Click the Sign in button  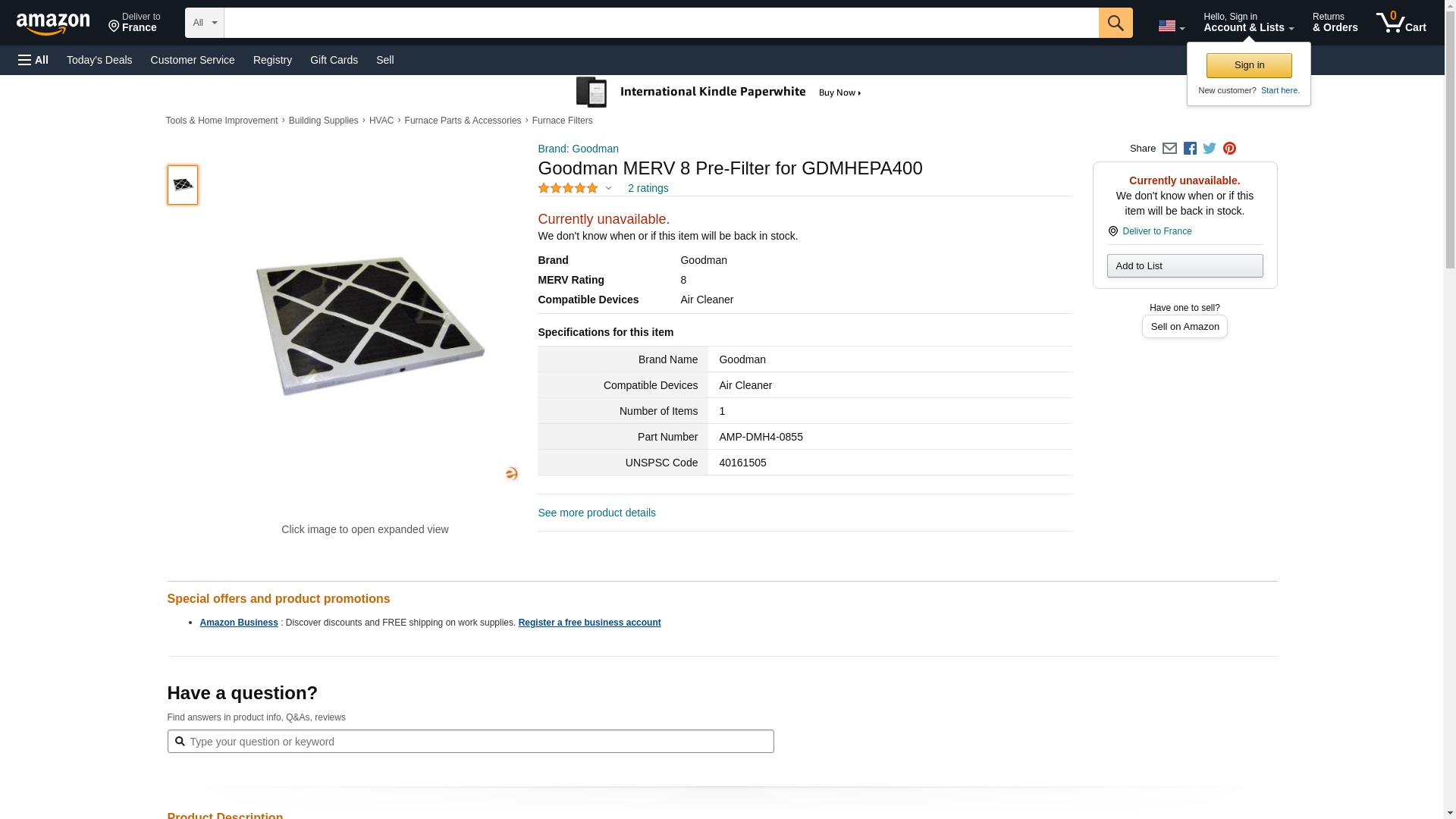pos(1249,65)
